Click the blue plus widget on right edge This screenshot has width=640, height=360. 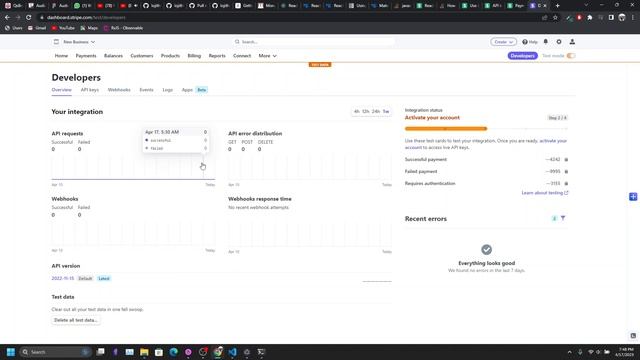tap(633, 197)
